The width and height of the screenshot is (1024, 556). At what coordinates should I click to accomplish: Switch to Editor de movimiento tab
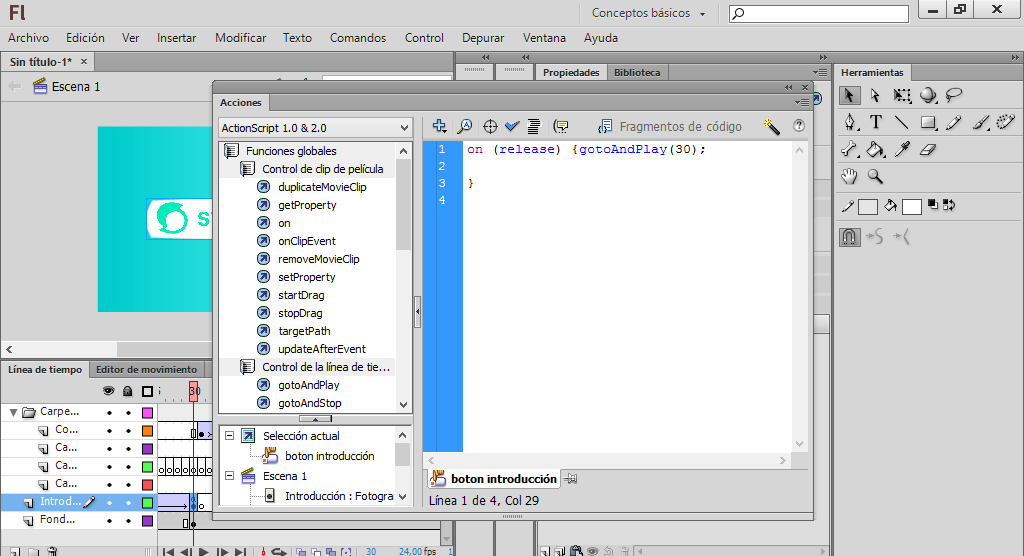146,369
